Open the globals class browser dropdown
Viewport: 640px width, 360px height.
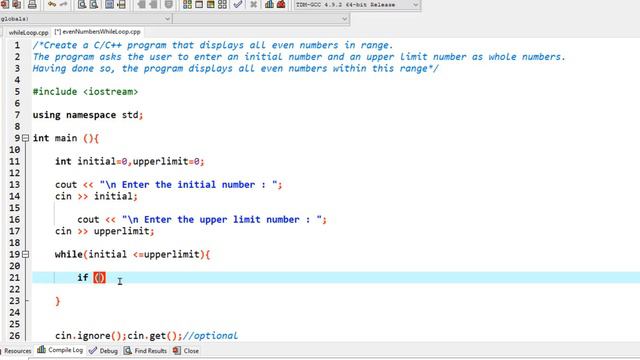85,19
